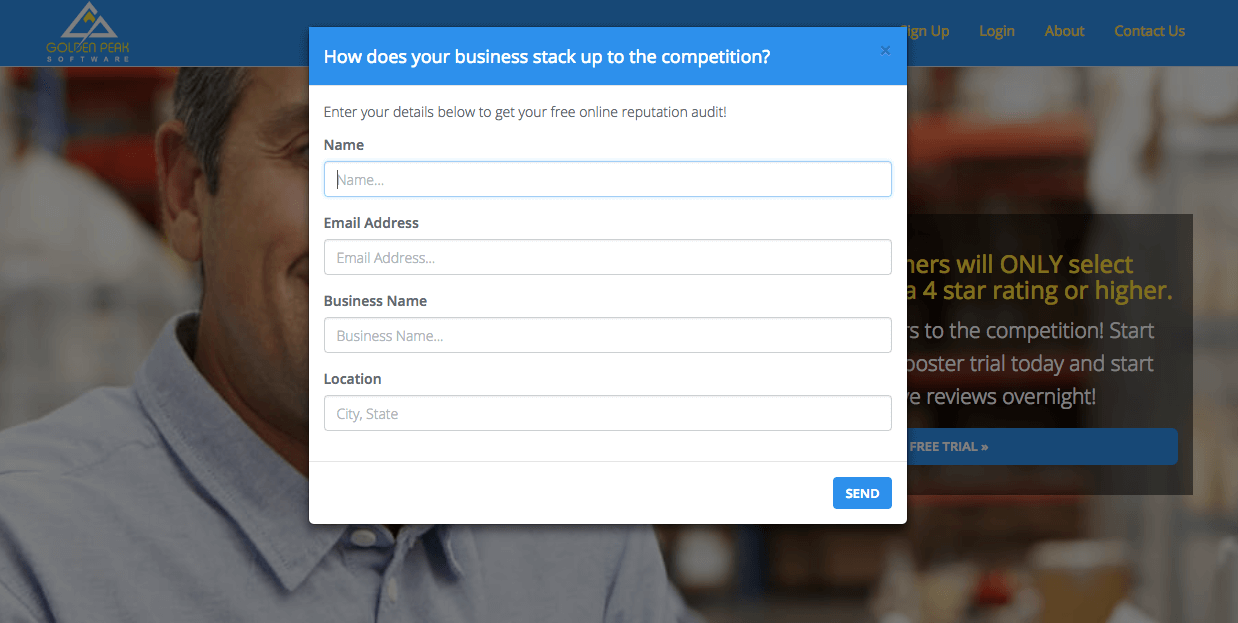This screenshot has width=1238, height=623.
Task: Start the FREE TRIAL button
Action: pyautogui.click(x=1040, y=446)
